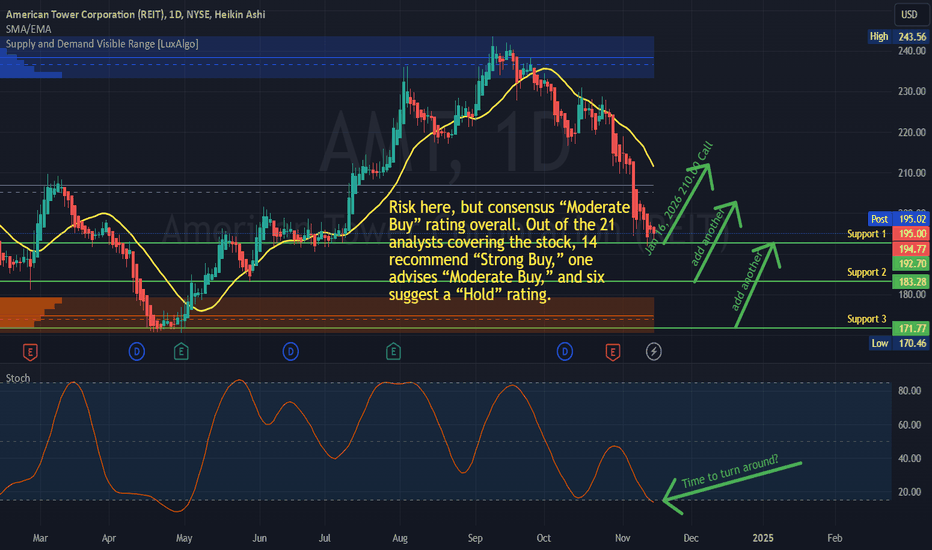
Task: Click Dec on the time axis
Action: (x=691, y=538)
